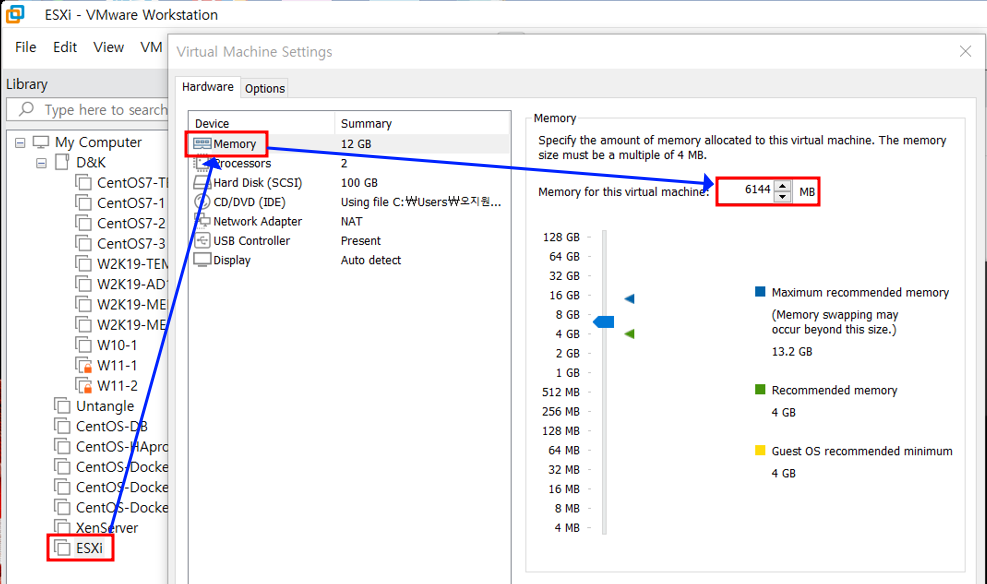Click the My Computer monitor icon
Viewport: 987px width, 584px height.
[41, 142]
